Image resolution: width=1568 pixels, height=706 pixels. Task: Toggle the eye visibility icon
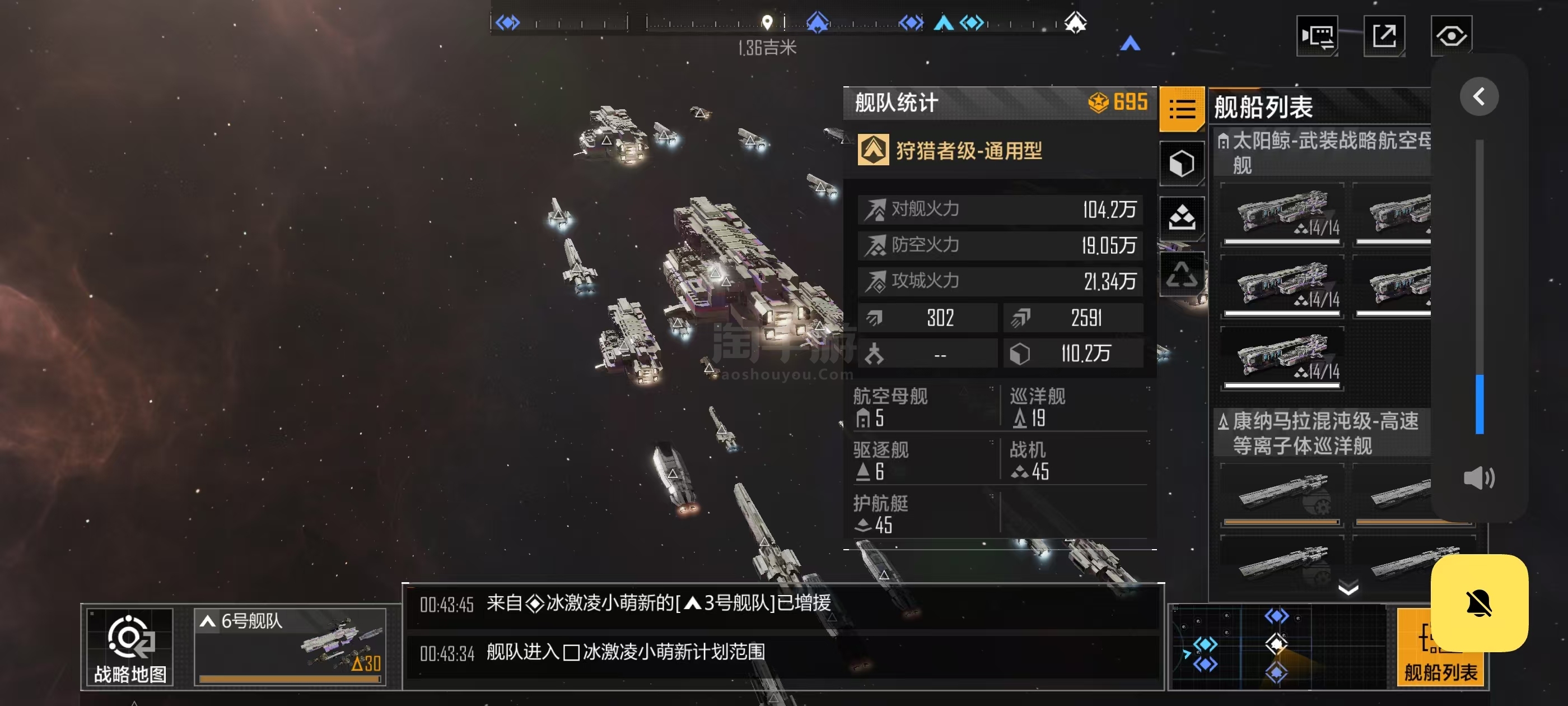pos(1450,36)
